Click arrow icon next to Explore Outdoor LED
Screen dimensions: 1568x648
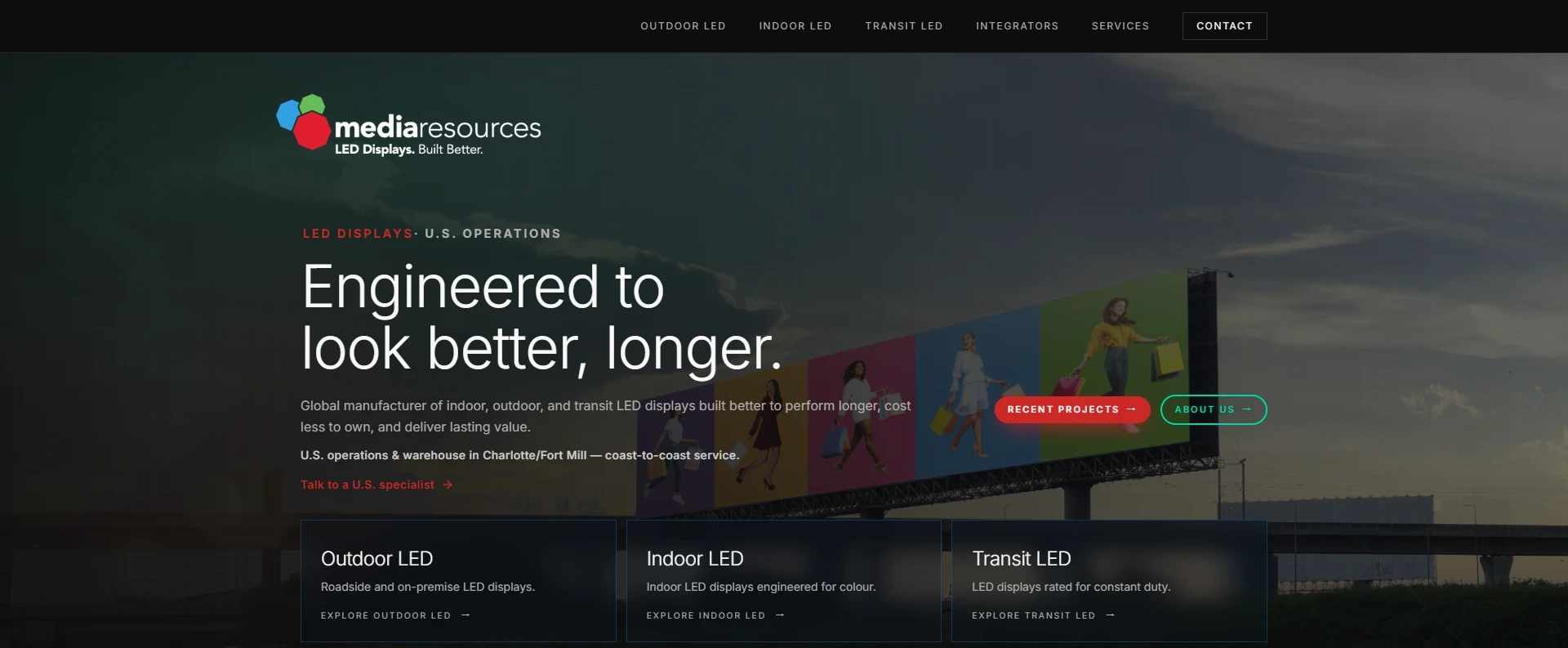(x=465, y=615)
